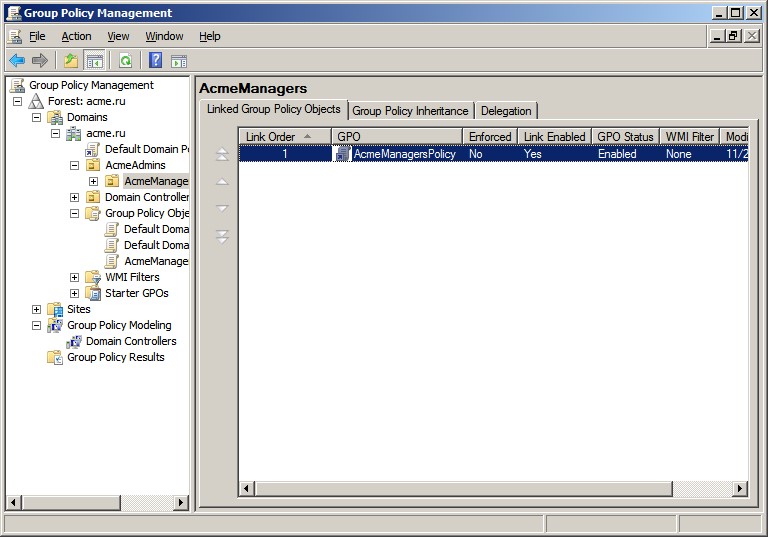Open the Action menu
The height and width of the screenshot is (537, 768).
[76, 36]
